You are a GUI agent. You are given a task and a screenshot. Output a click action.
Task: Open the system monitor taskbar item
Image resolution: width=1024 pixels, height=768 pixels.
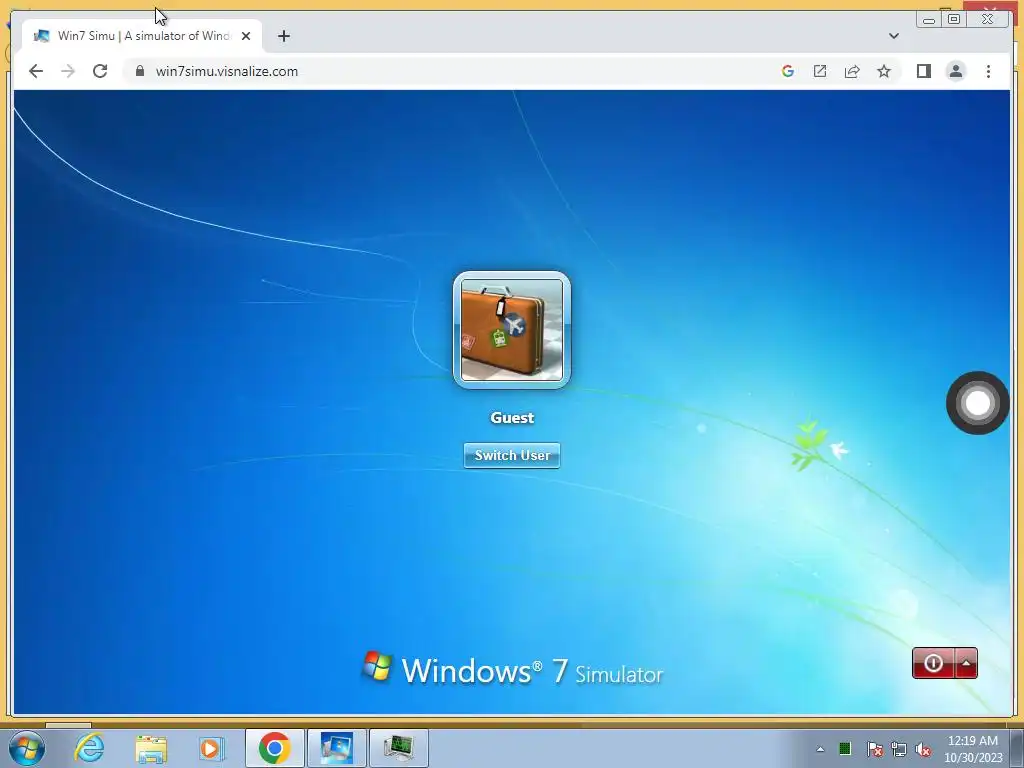[399, 748]
